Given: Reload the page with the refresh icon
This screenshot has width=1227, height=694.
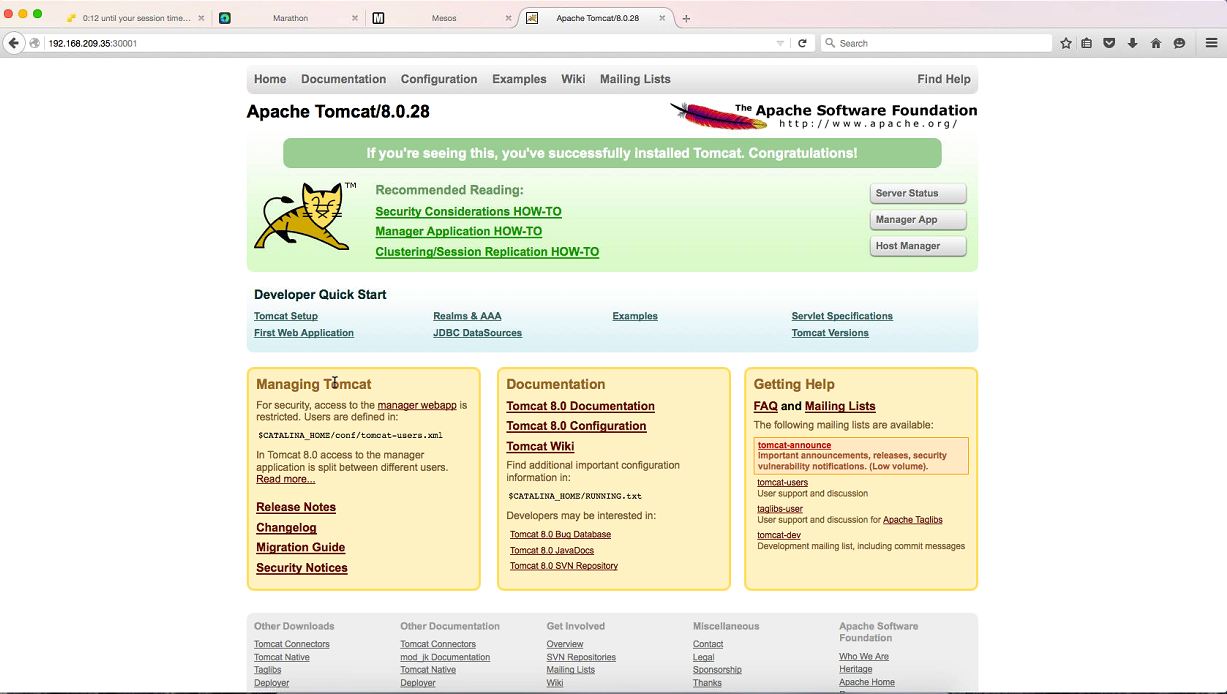Looking at the screenshot, I should [802, 43].
